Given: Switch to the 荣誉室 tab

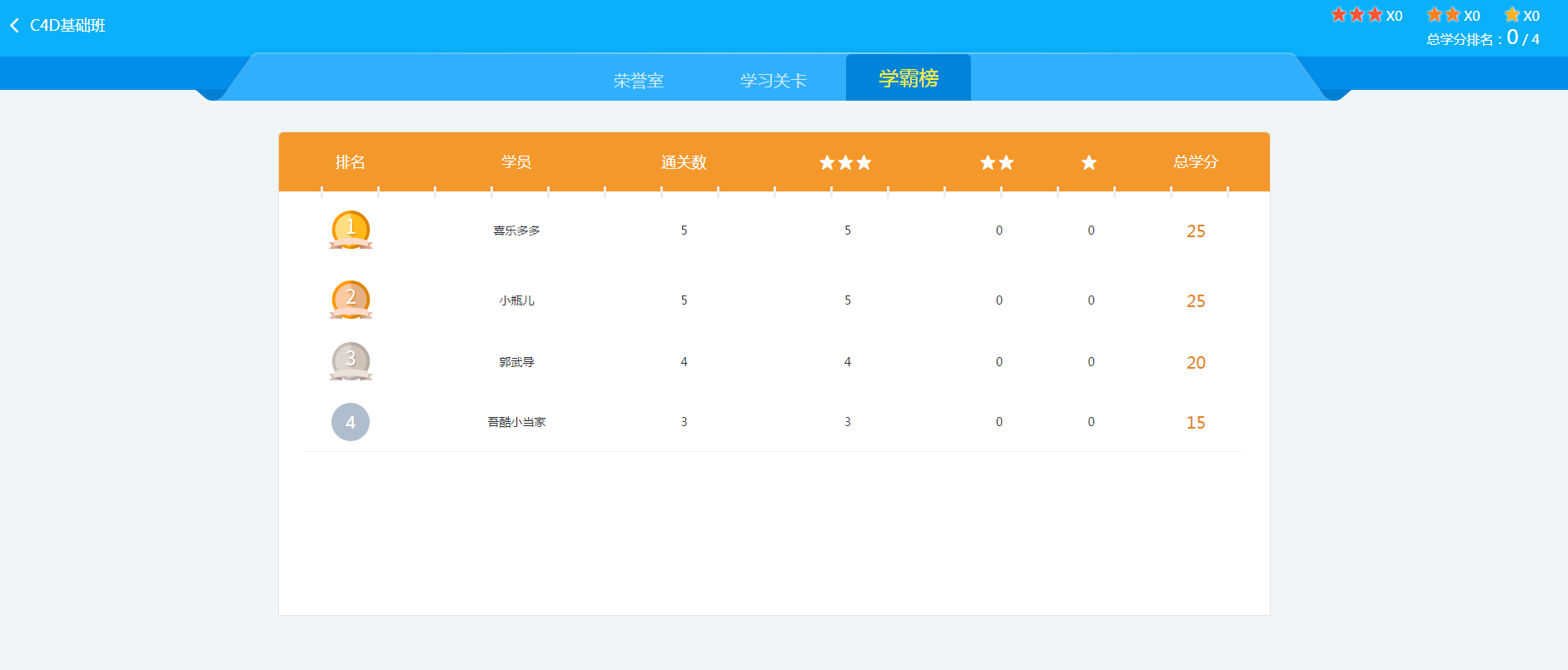Looking at the screenshot, I should point(639,81).
